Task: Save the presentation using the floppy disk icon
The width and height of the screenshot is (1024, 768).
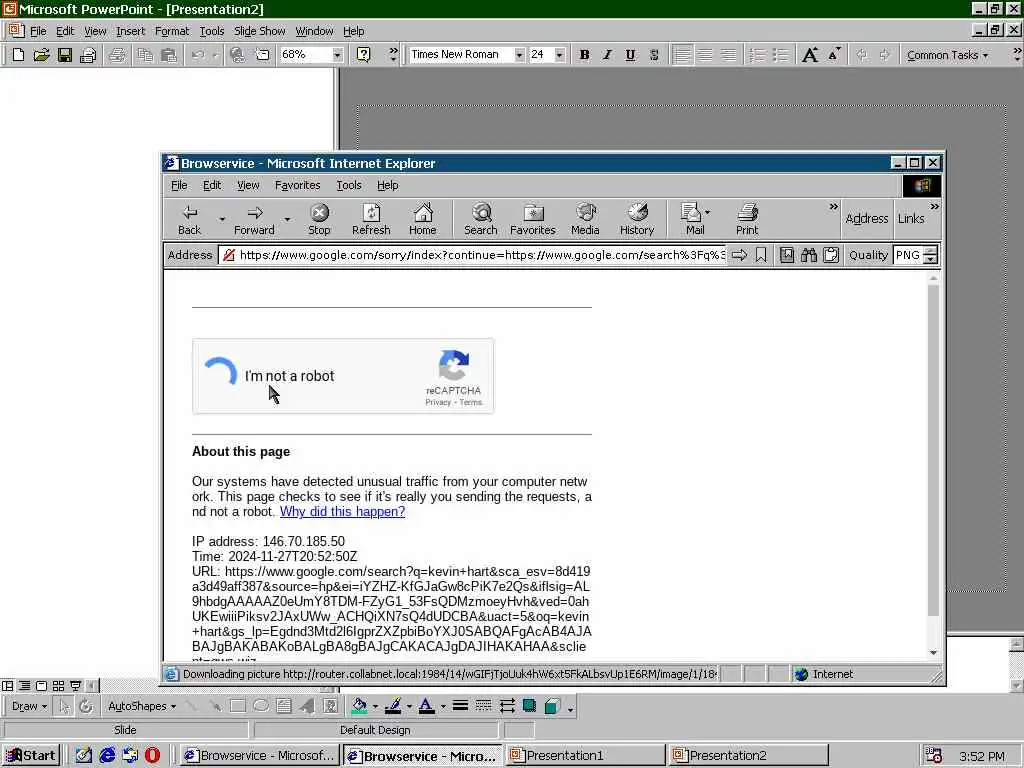Action: [x=65, y=55]
